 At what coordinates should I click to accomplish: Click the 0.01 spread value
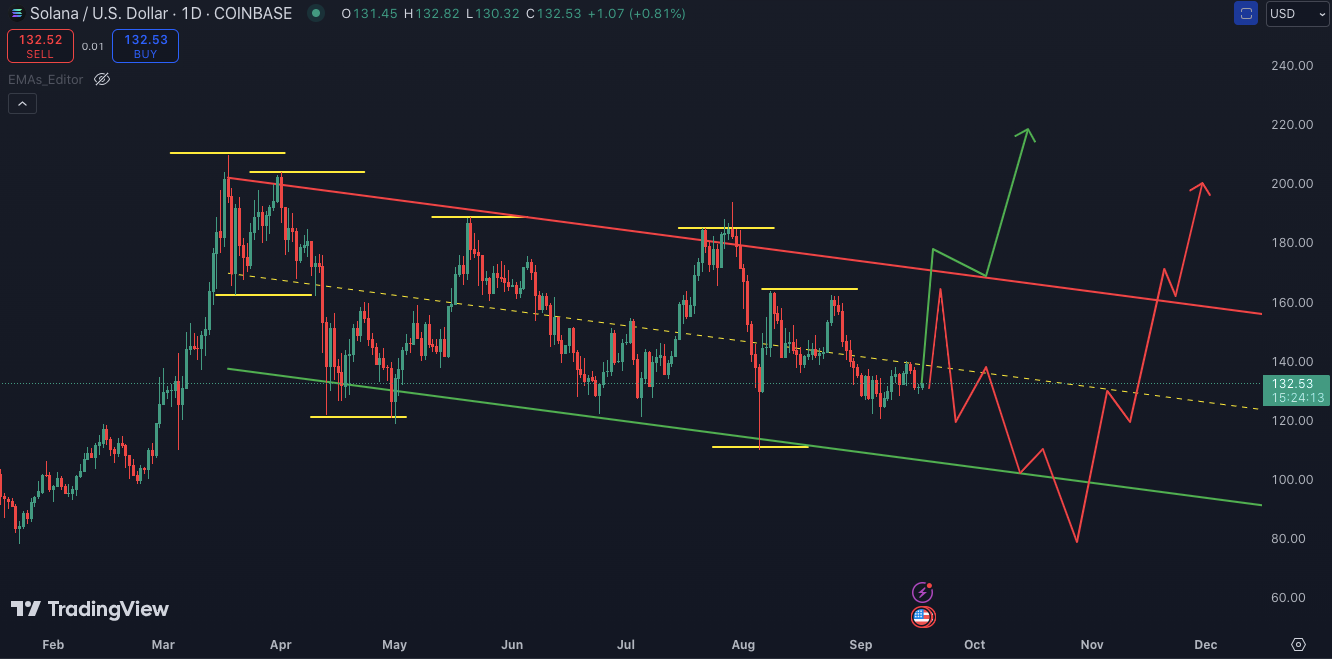92,46
